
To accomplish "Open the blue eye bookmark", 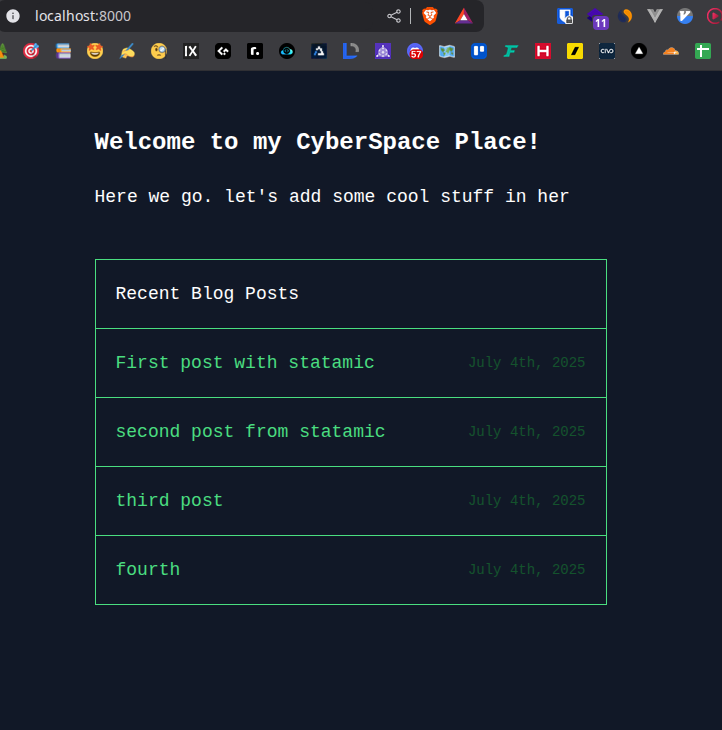I will click(x=287, y=51).
